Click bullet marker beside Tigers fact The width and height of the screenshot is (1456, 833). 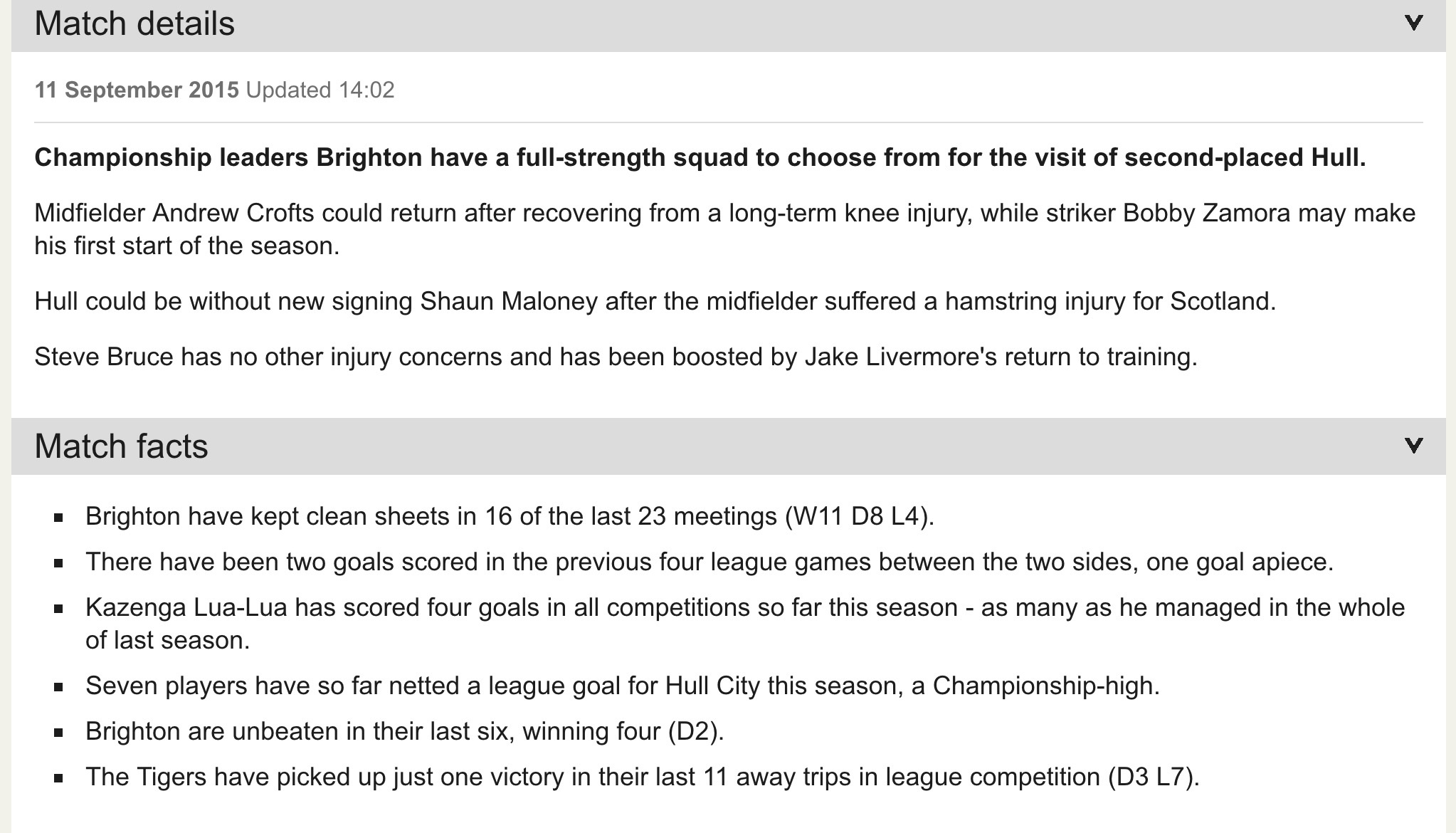tap(59, 778)
